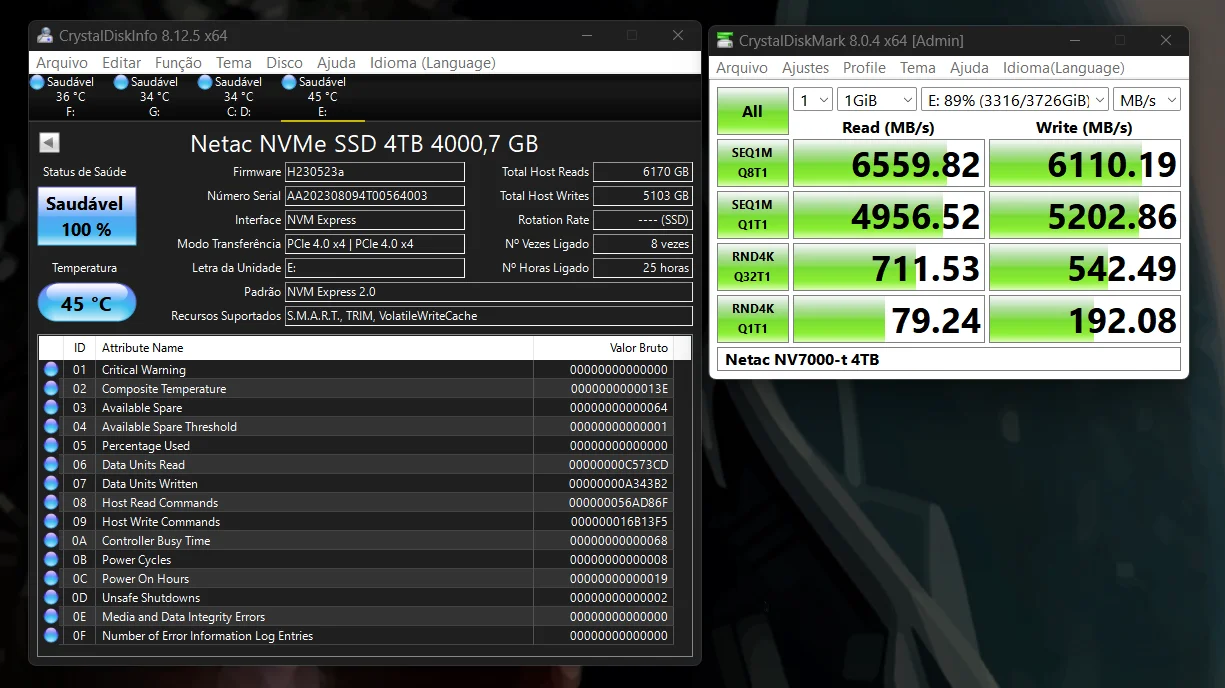Run the RND4K Q32T1 test
1225x688 pixels.
(x=752, y=267)
